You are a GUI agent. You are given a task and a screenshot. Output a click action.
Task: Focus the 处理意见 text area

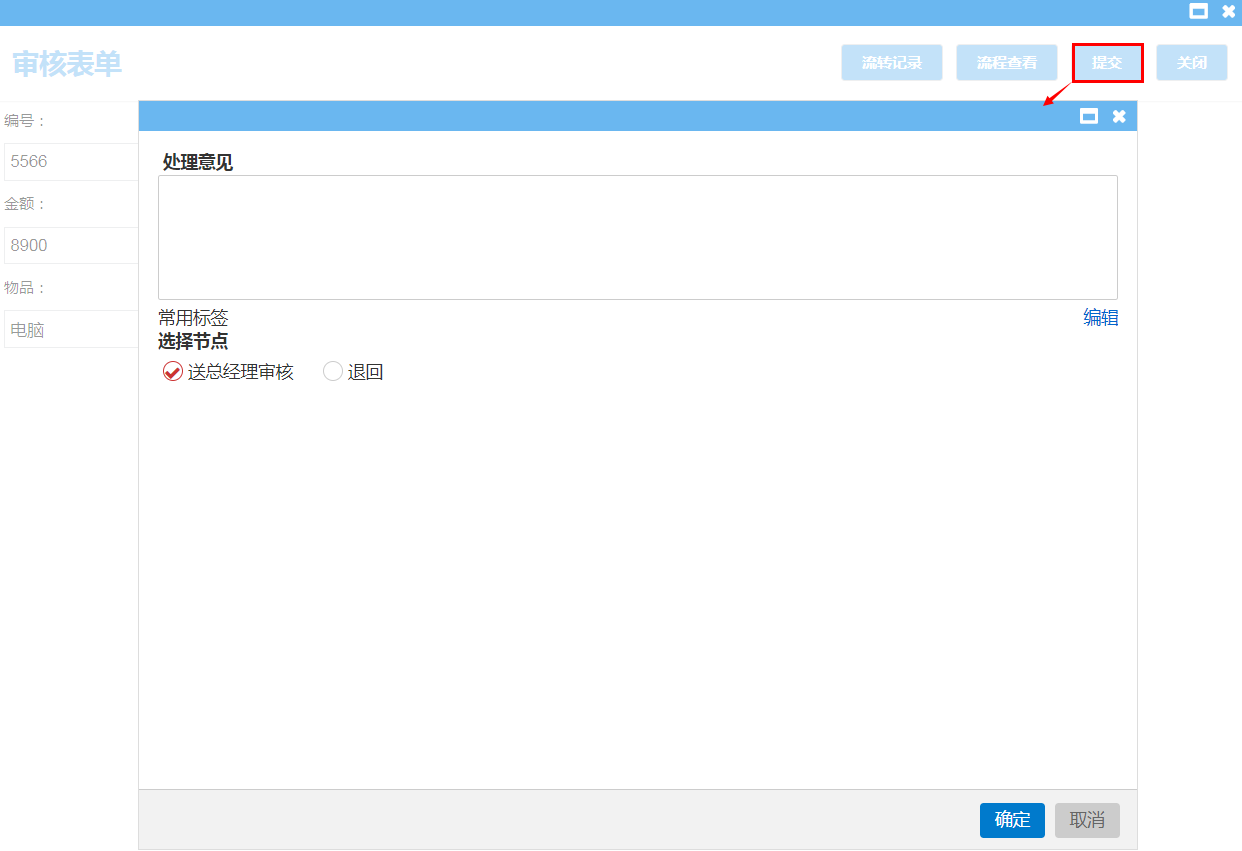point(637,237)
